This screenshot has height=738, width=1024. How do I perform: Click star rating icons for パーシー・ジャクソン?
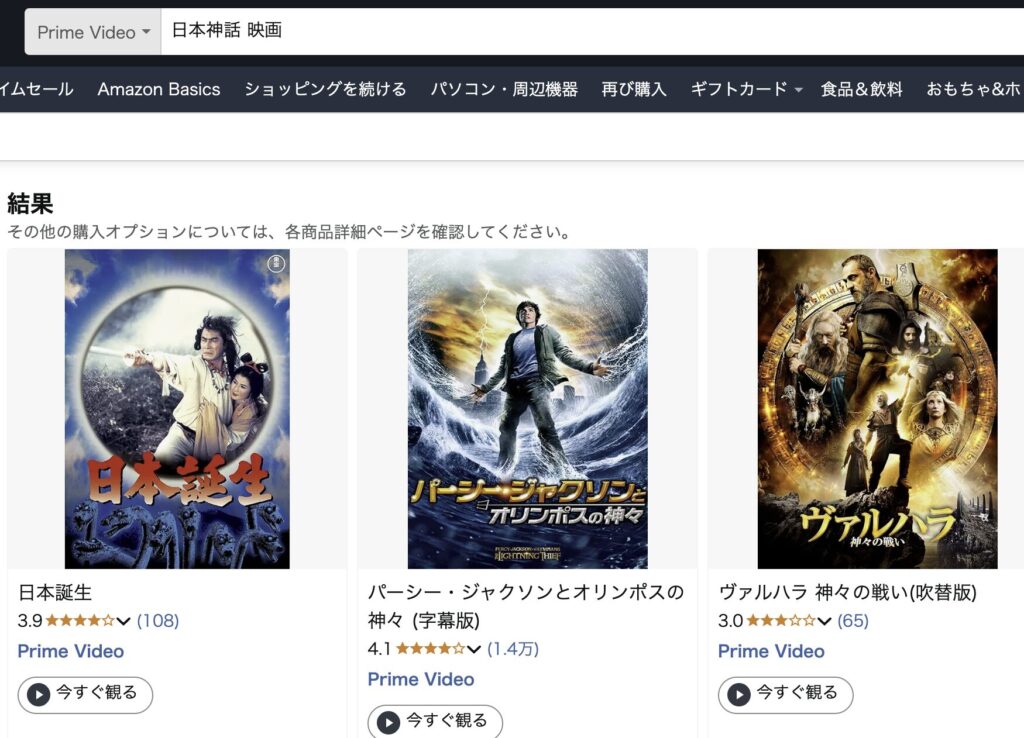430,649
